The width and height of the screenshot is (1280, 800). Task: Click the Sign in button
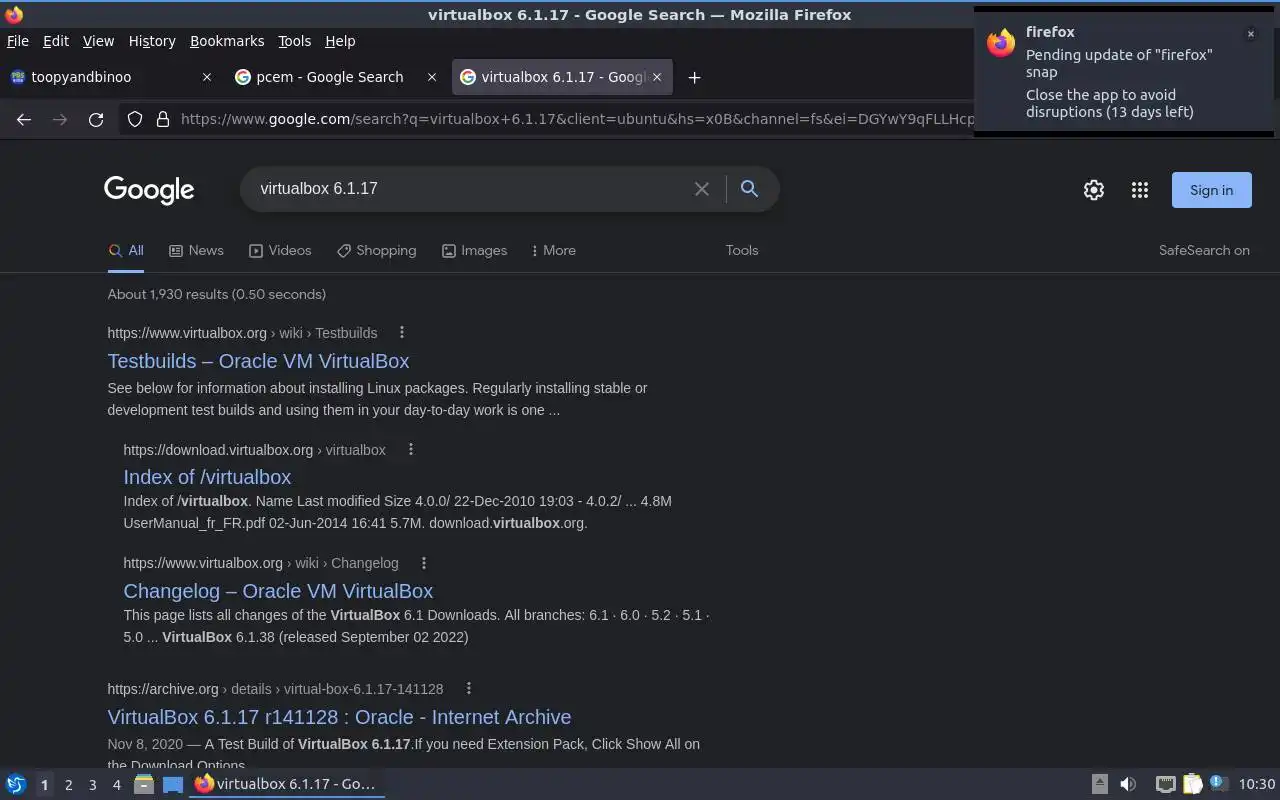pyautogui.click(x=1211, y=190)
